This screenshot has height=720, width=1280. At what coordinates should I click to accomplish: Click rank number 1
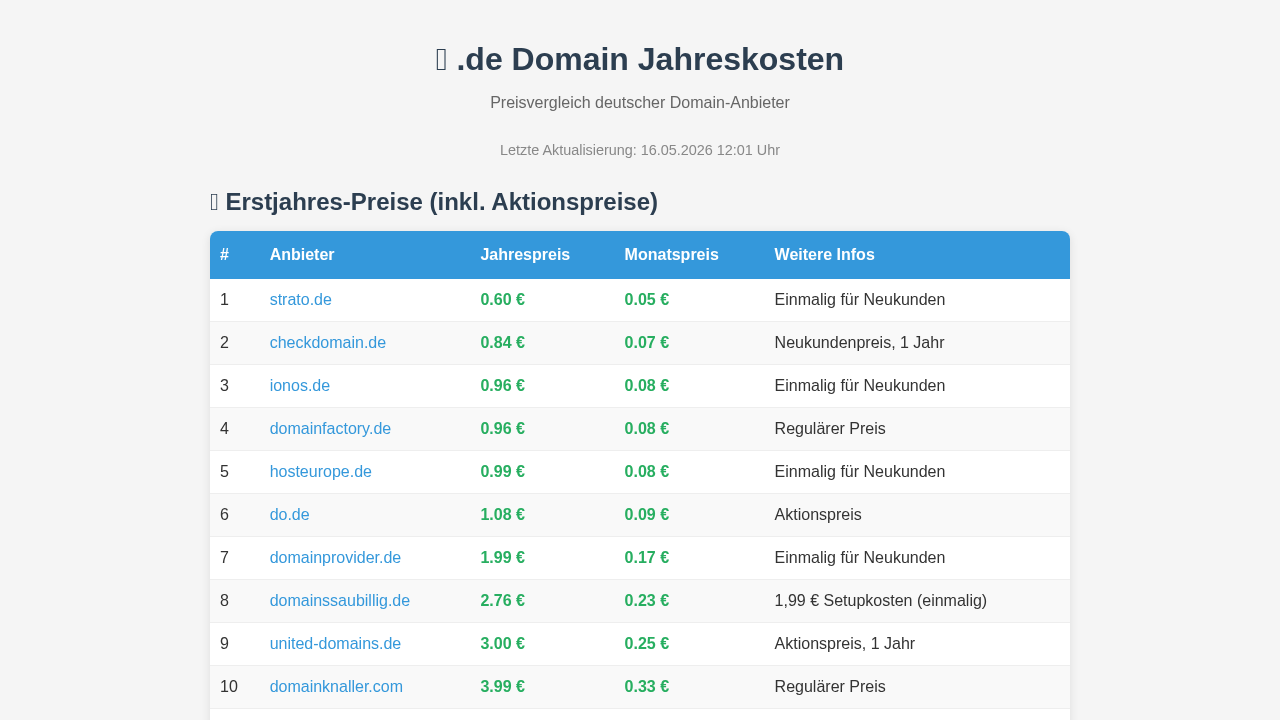click(224, 300)
